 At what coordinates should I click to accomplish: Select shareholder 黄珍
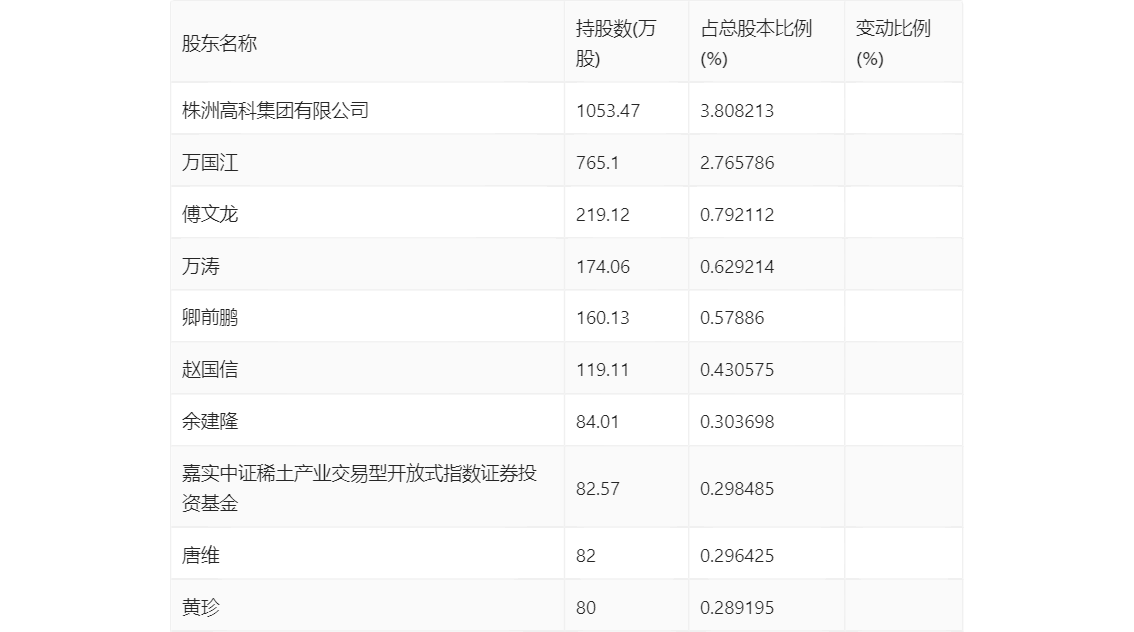tap(200, 608)
